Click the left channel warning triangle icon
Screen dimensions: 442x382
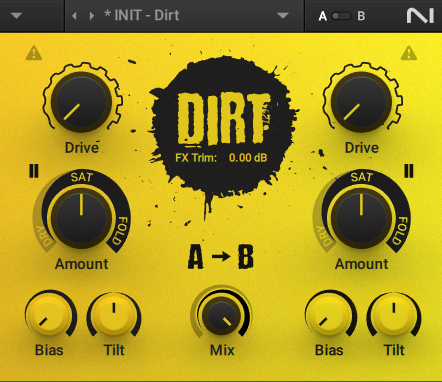pyautogui.click(x=34, y=53)
